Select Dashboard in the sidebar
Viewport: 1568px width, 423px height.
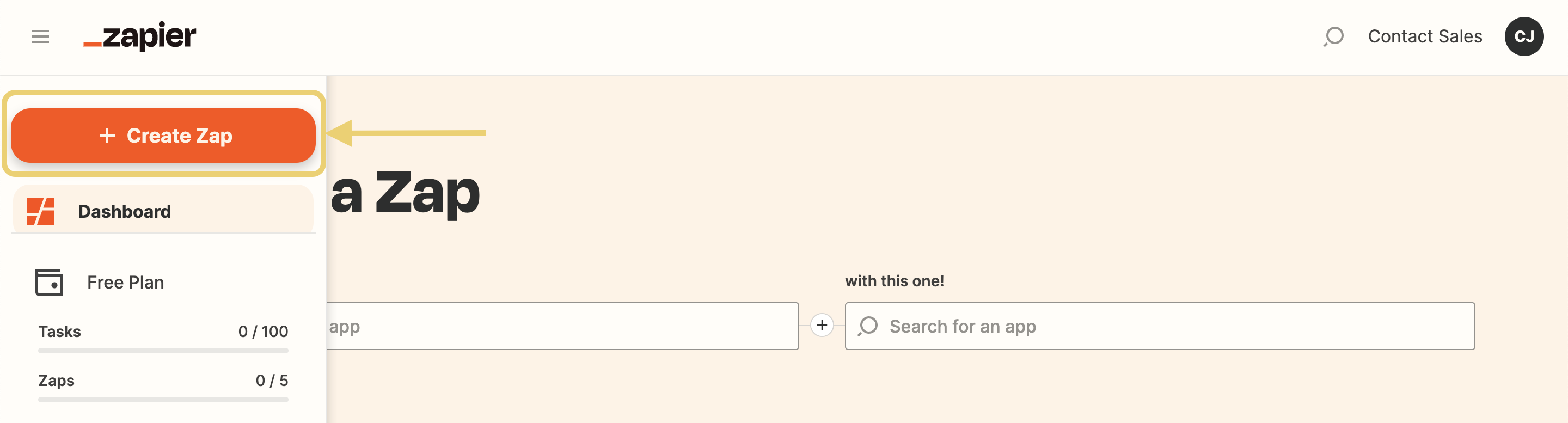click(125, 212)
